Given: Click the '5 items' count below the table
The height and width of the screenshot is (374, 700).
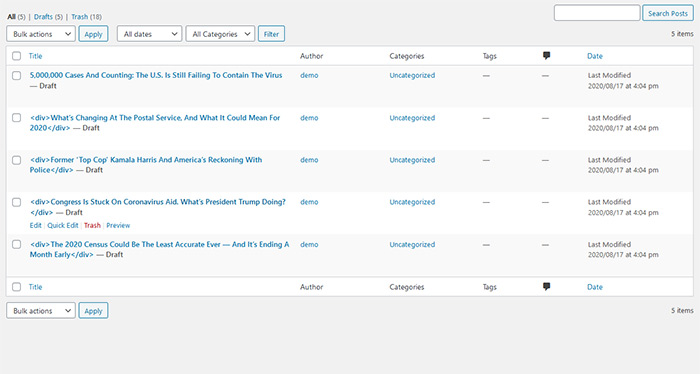Looking at the screenshot, I should 682,311.
